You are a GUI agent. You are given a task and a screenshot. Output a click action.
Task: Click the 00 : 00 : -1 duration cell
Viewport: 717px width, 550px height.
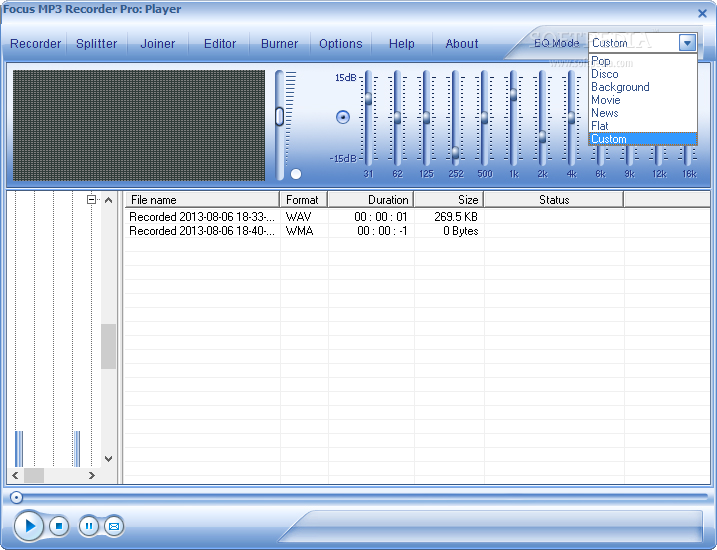(x=382, y=231)
